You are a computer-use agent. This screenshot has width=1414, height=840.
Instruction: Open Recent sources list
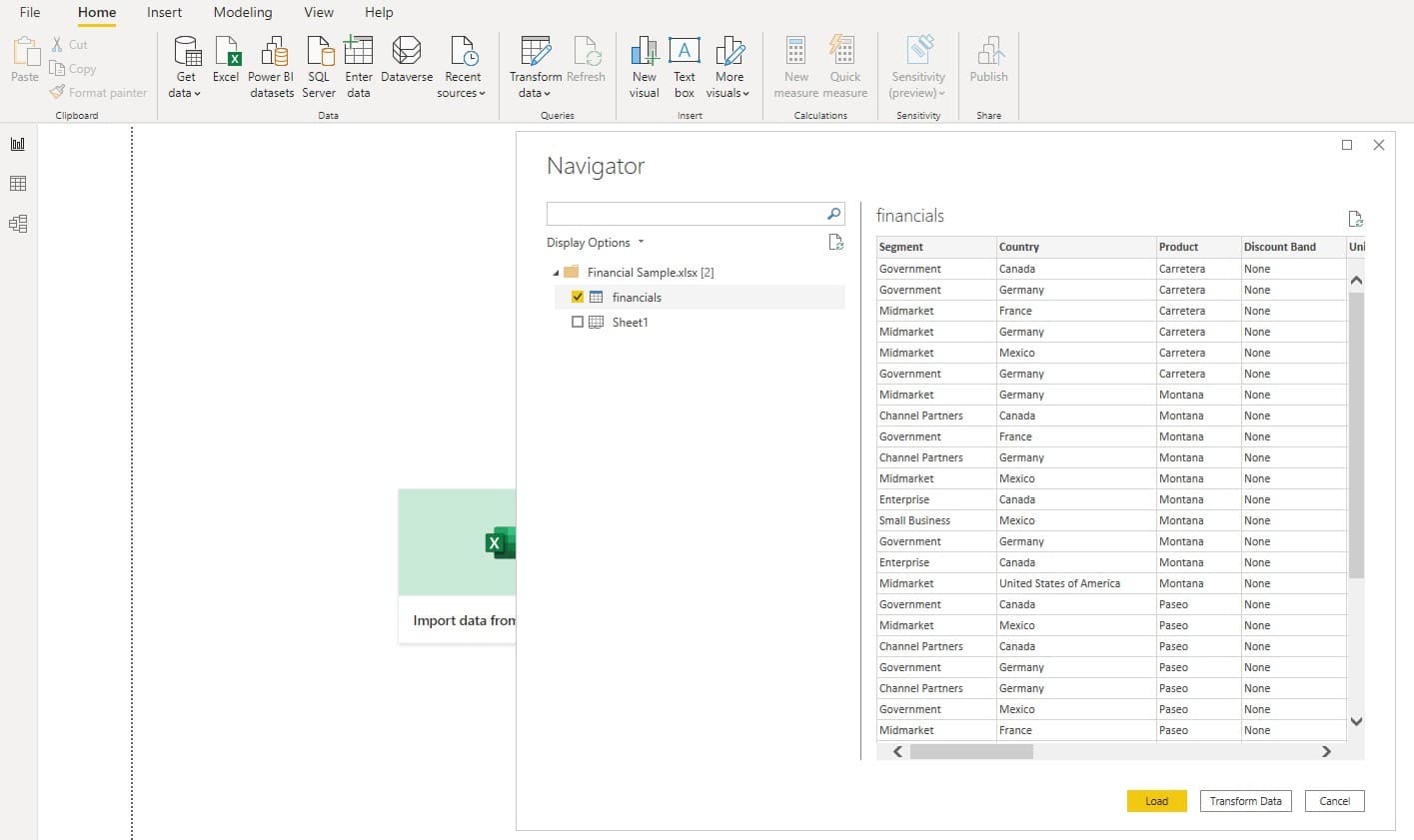pos(462,67)
